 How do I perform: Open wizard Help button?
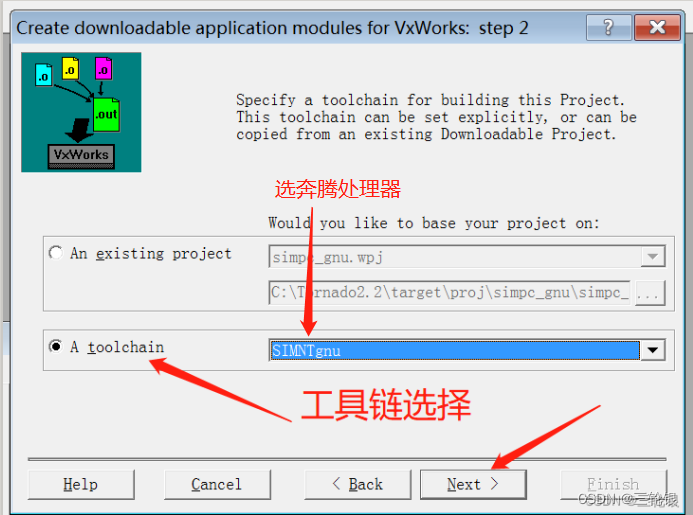click(81, 484)
